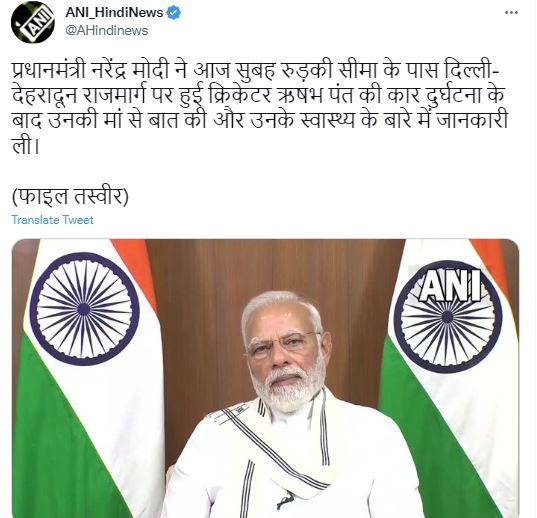Open the @AHindinews handle
537x518 pixels.
coord(107,31)
